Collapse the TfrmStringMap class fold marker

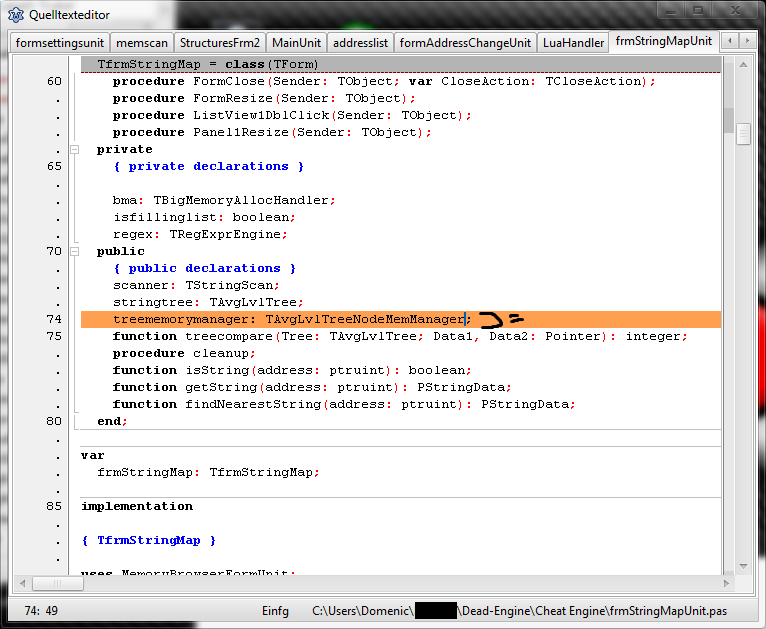pos(74,65)
